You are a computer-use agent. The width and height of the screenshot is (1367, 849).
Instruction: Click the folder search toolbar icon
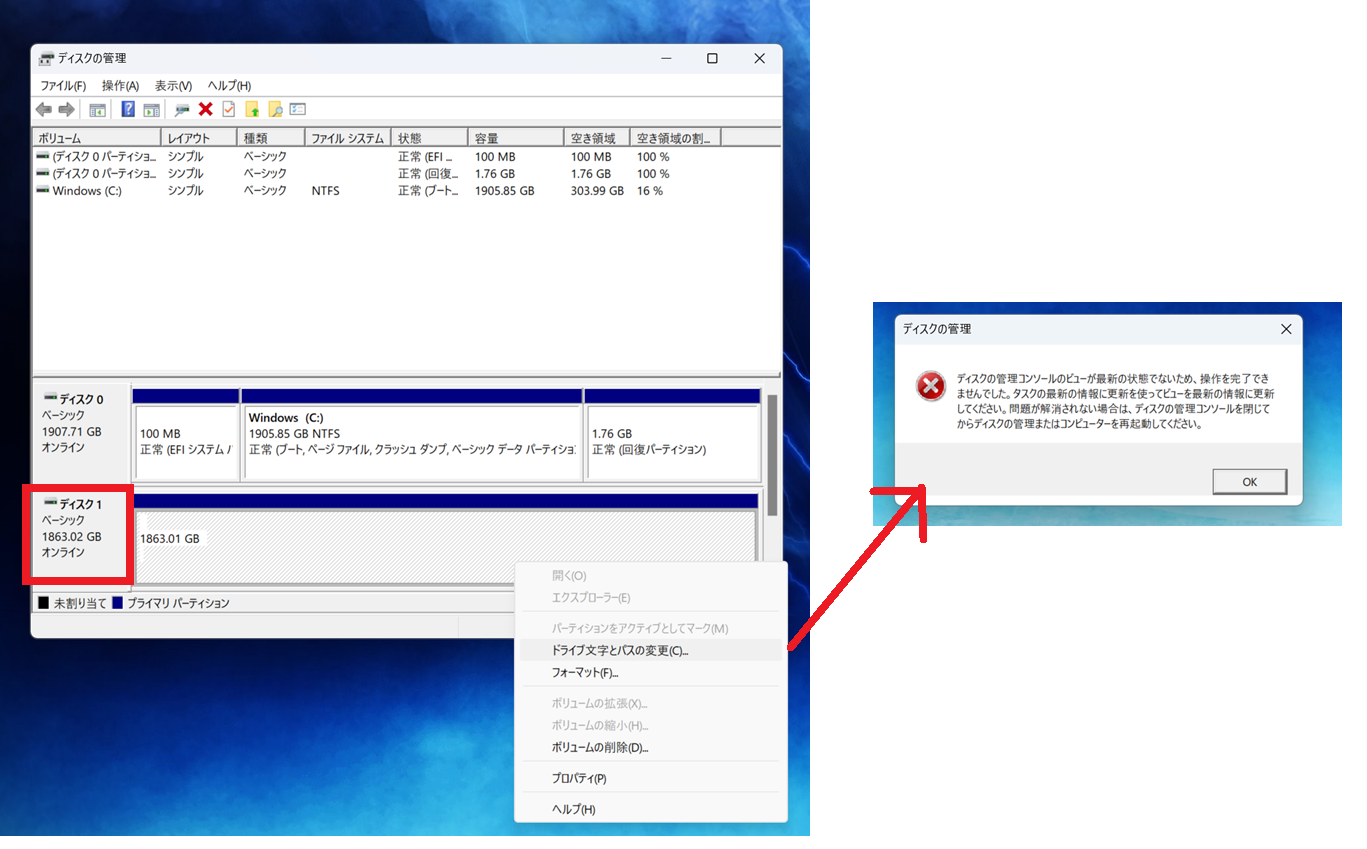click(275, 108)
